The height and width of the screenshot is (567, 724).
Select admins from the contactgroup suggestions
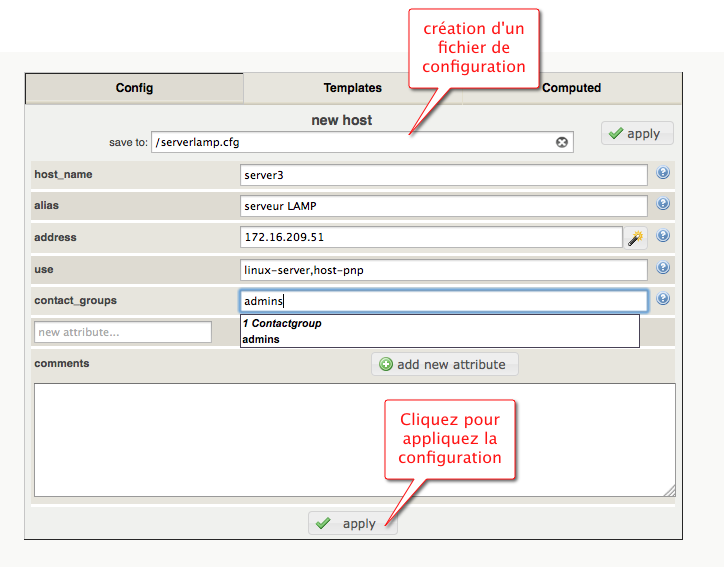click(261, 339)
